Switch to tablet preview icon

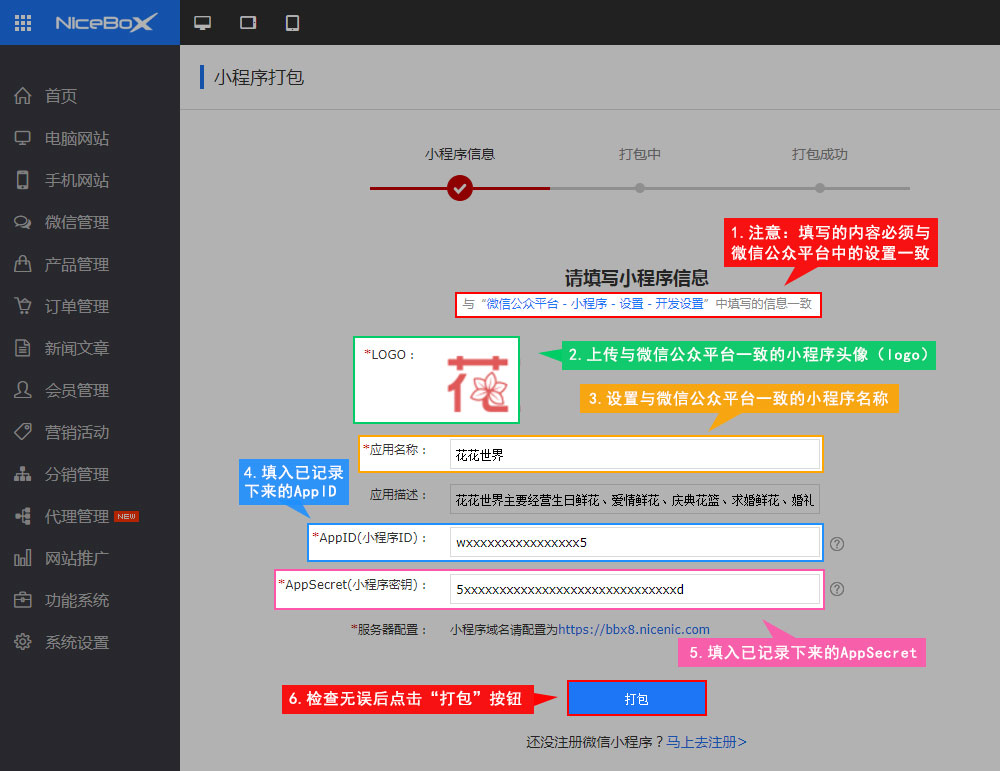pos(248,22)
